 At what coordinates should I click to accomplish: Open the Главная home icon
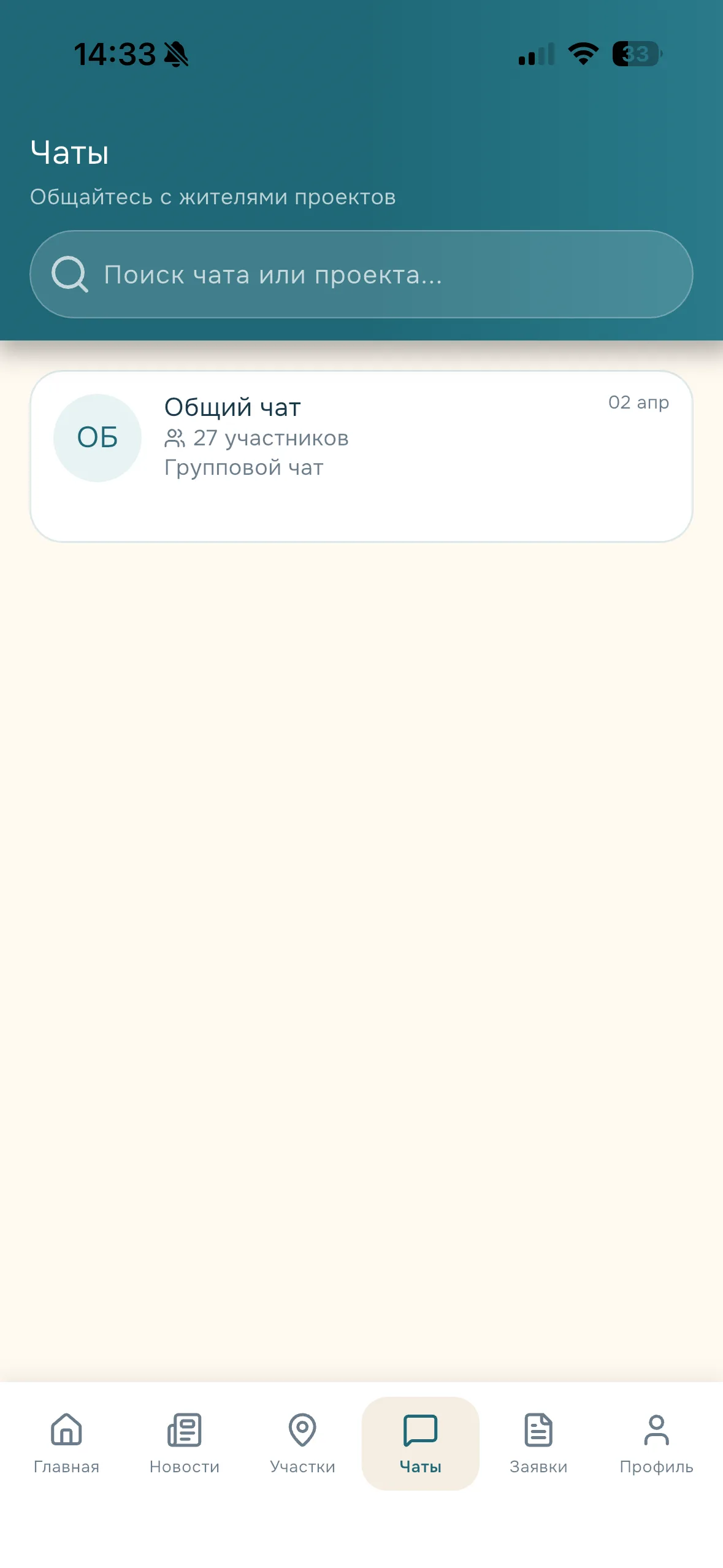pyautogui.click(x=66, y=1429)
